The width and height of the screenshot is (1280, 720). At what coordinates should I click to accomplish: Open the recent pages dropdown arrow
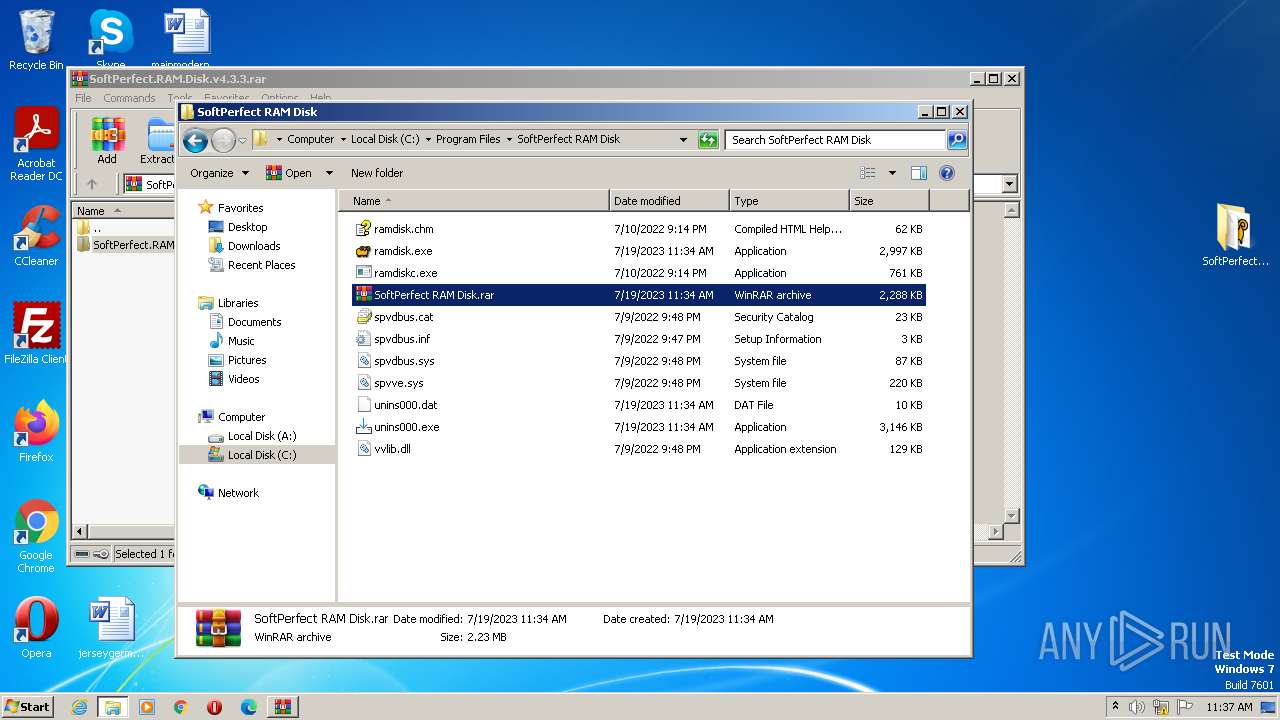pyautogui.click(x=242, y=140)
